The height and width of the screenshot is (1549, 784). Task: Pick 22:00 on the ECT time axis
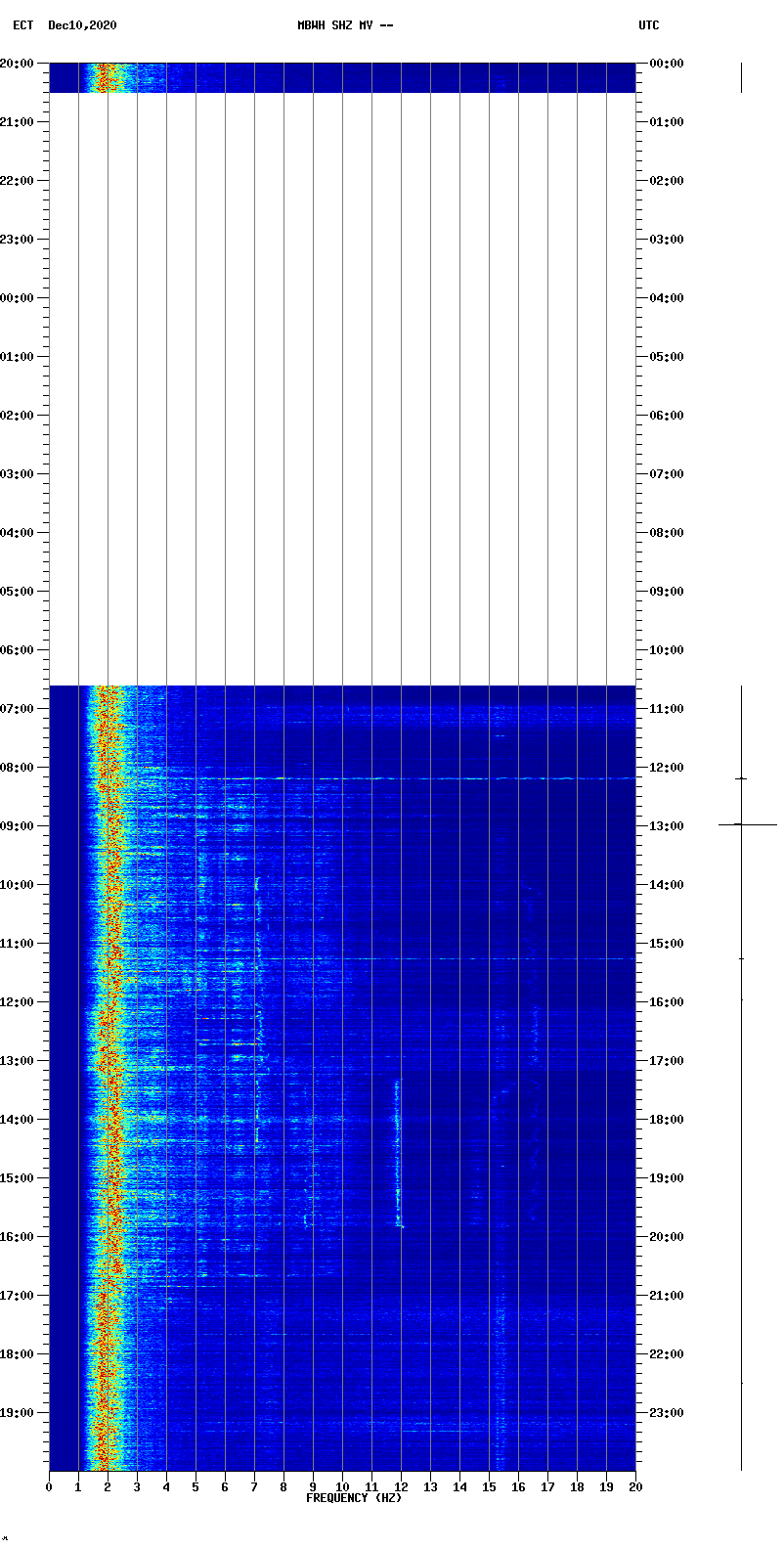[19, 181]
